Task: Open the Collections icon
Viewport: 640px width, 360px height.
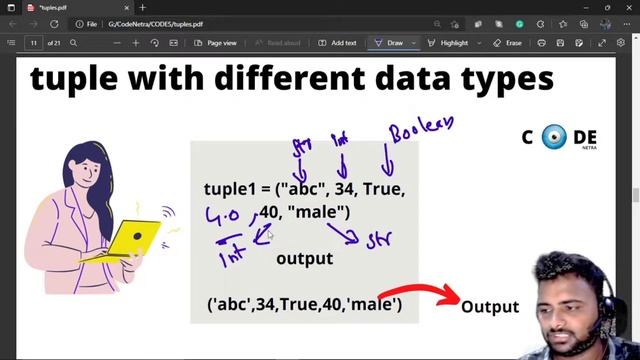Action: [584, 24]
